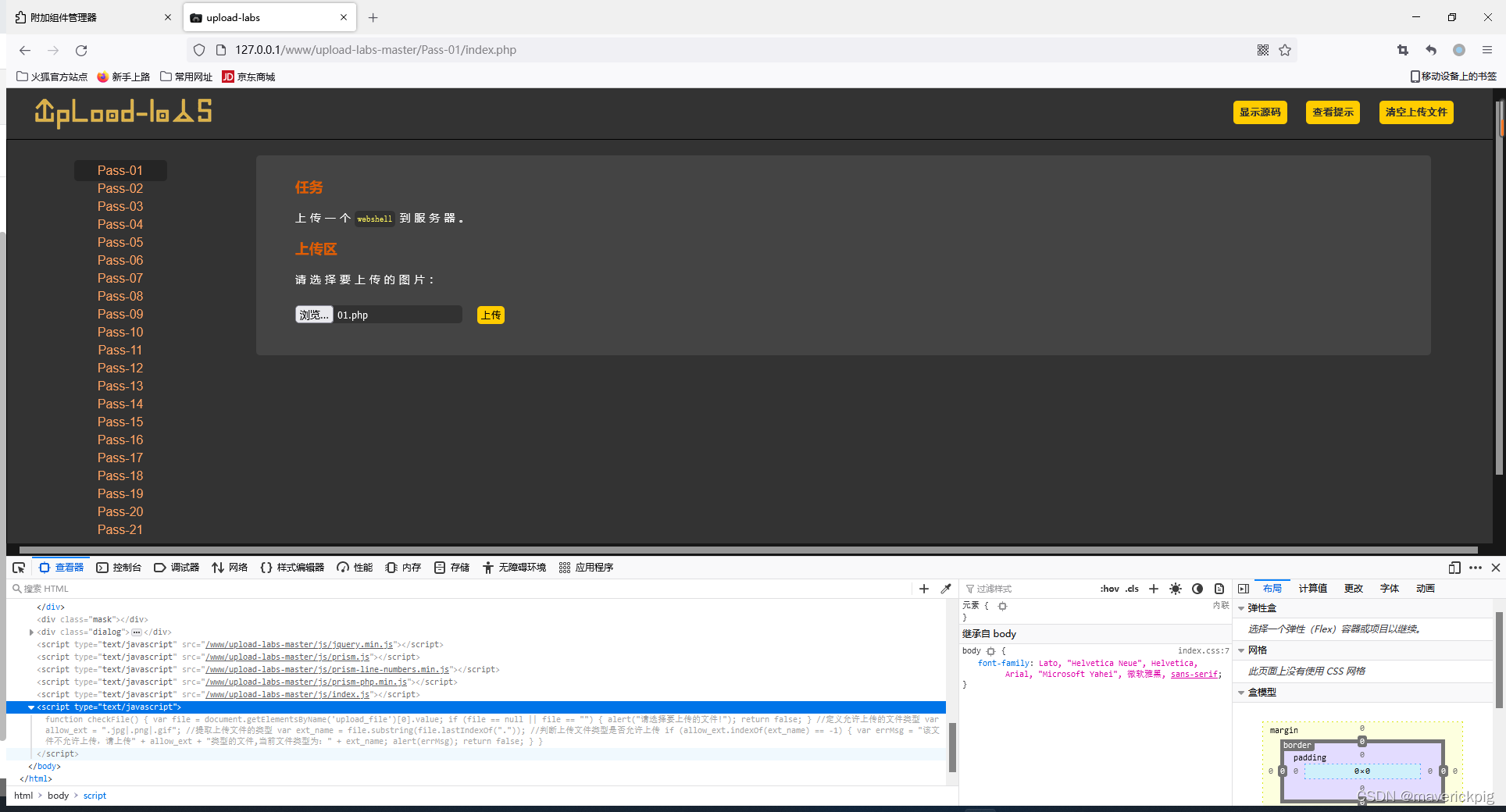The image size is (1506, 812).
Task: Collapse the 弹性盒 section
Action: [x=1241, y=608]
